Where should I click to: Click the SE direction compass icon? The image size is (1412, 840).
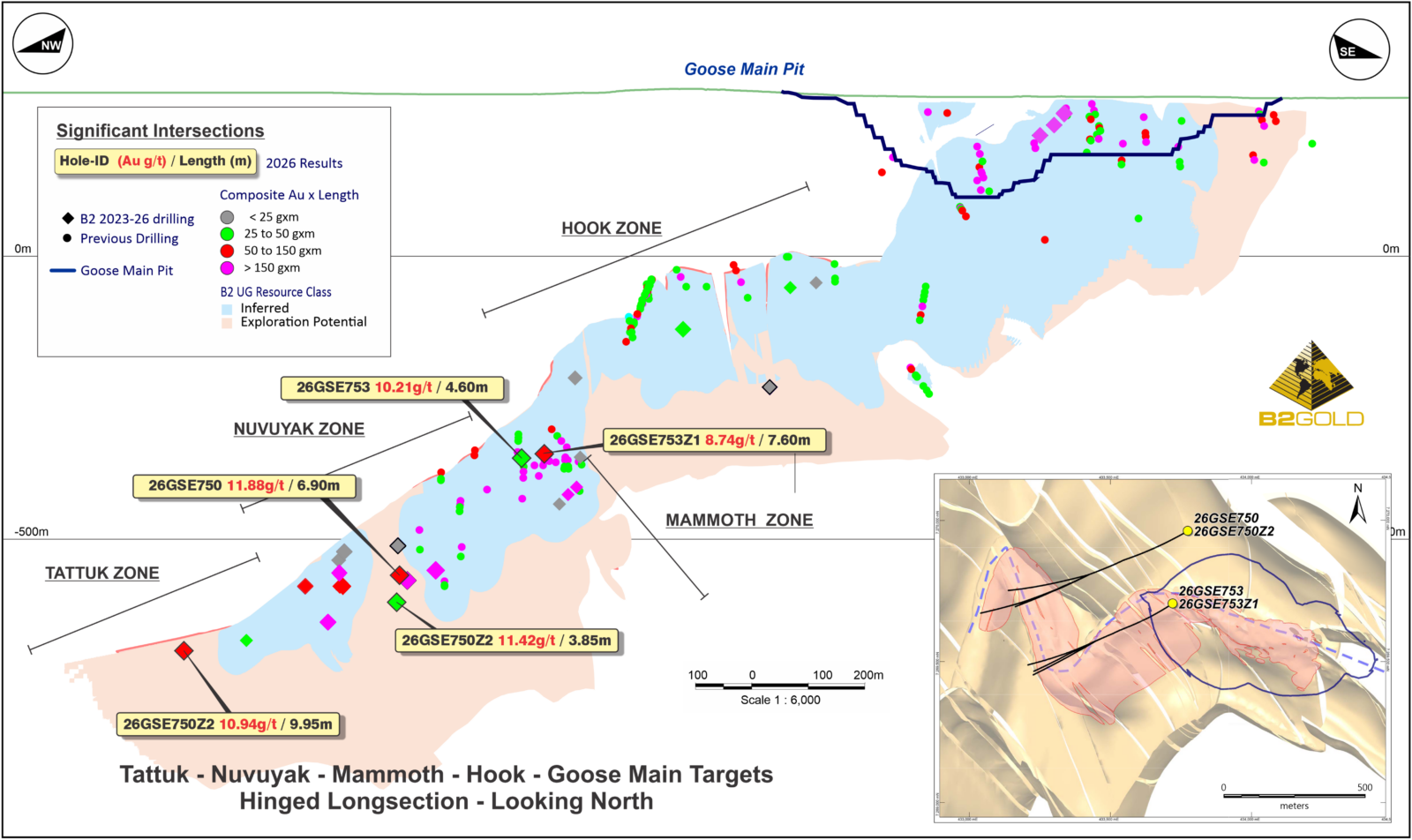[1359, 49]
